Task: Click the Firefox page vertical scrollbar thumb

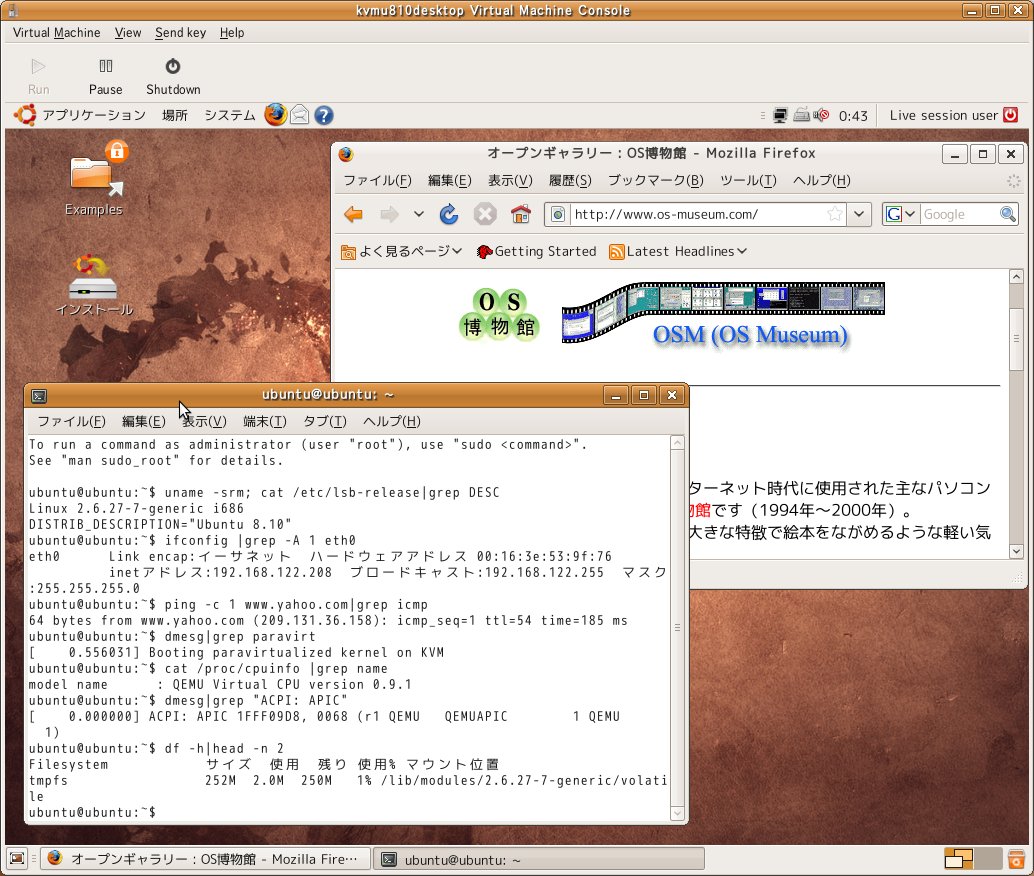Action: click(1016, 338)
